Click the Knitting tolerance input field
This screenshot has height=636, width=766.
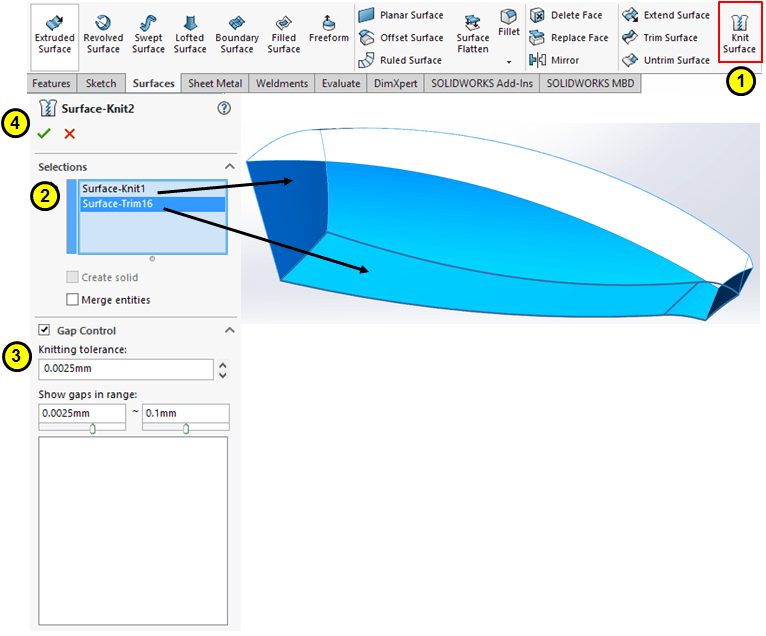126,370
